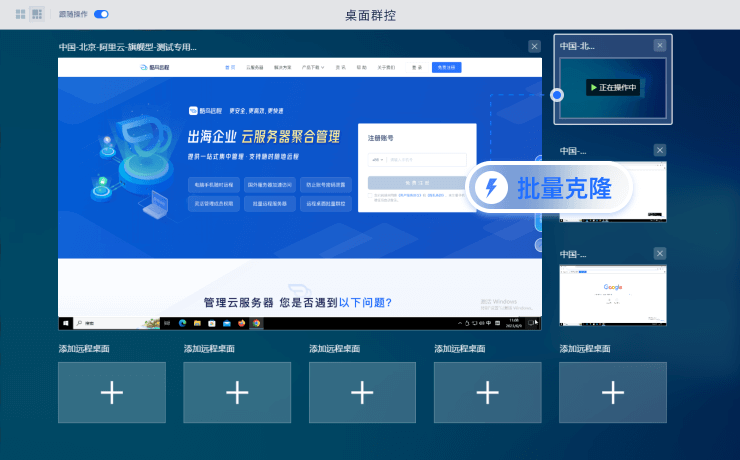
Task: Click the 远程桌面批量群控 feature button
Action: coord(326,204)
